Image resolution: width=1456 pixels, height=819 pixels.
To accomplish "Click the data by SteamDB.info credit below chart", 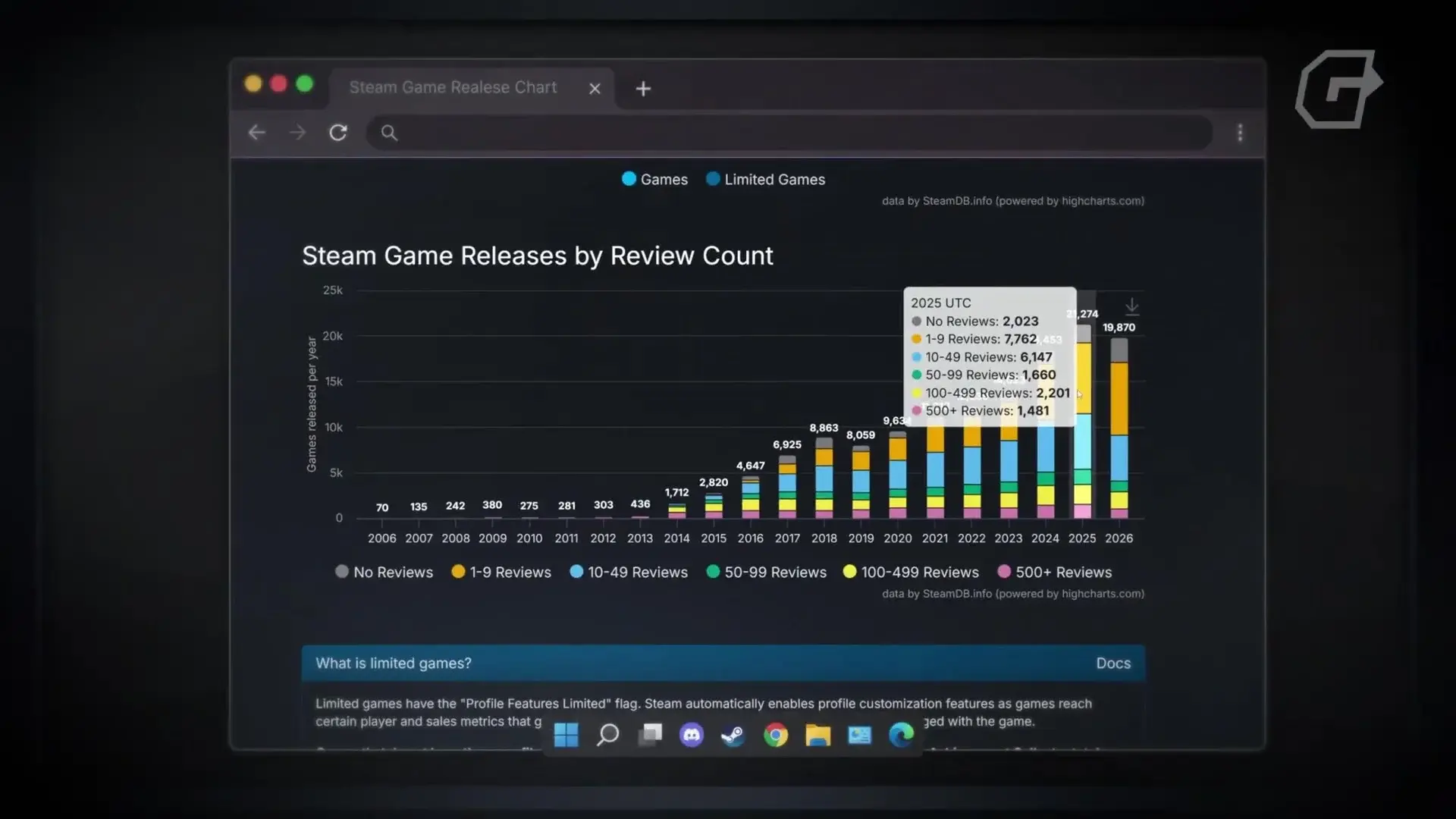I will click(1013, 594).
